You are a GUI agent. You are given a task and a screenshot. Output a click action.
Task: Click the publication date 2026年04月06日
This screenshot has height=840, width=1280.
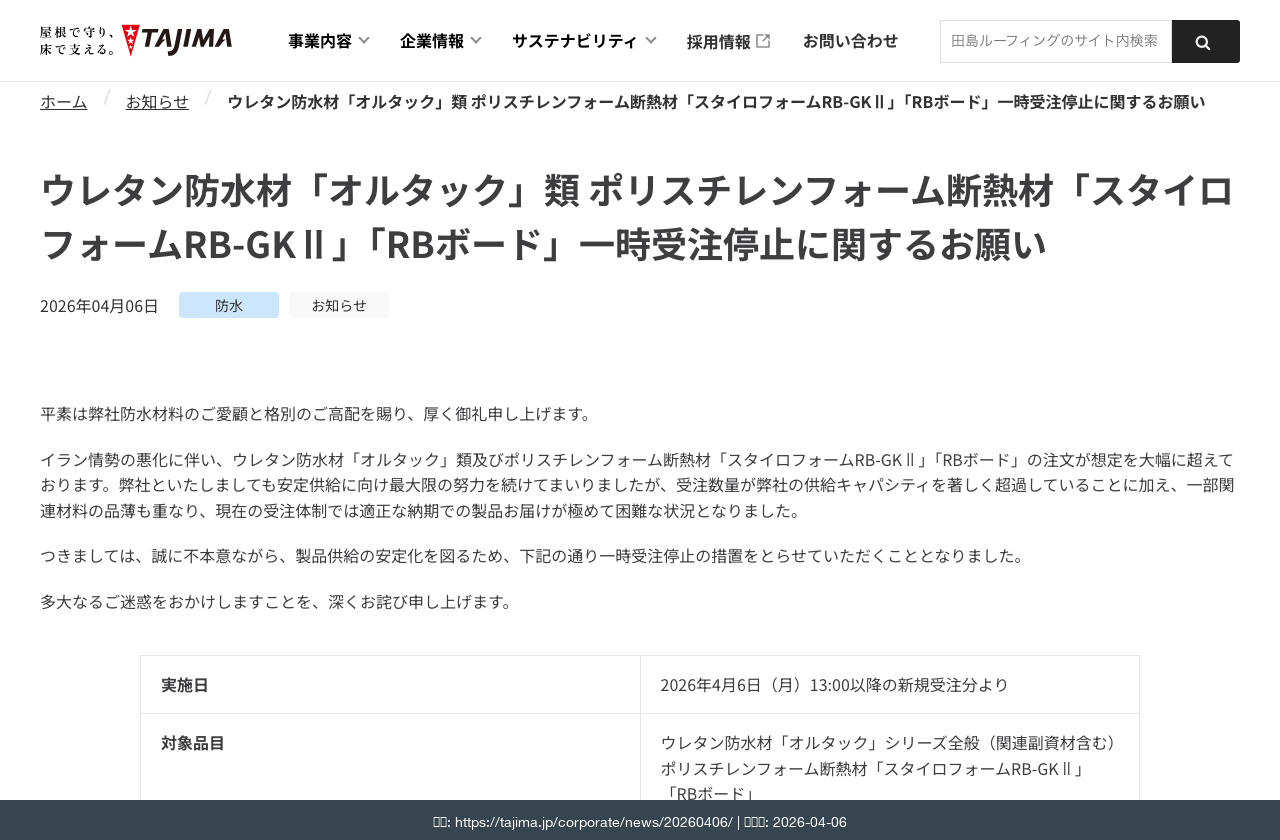click(99, 304)
